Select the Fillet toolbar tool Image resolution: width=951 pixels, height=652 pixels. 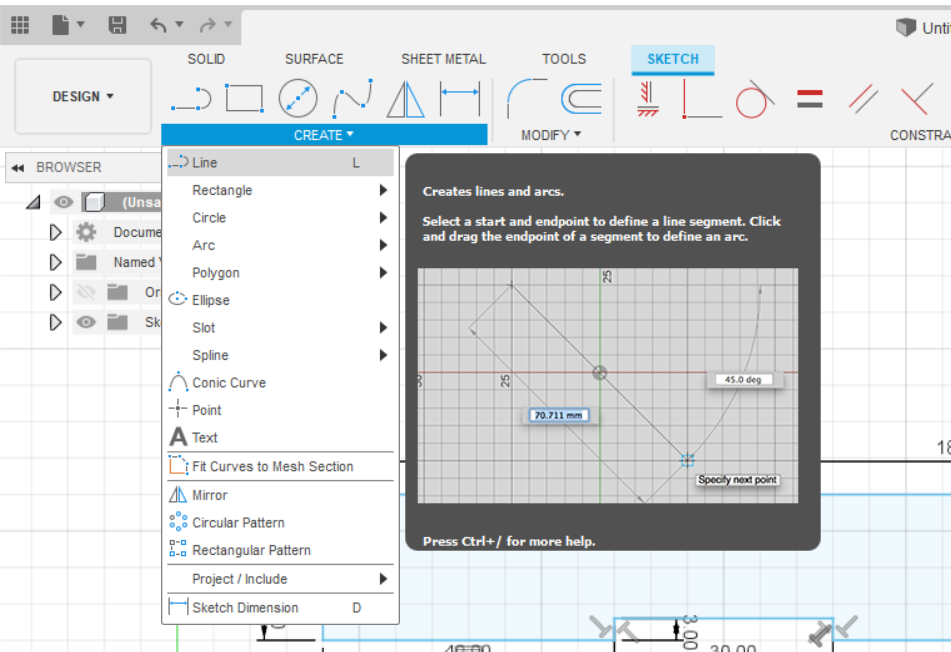(526, 98)
